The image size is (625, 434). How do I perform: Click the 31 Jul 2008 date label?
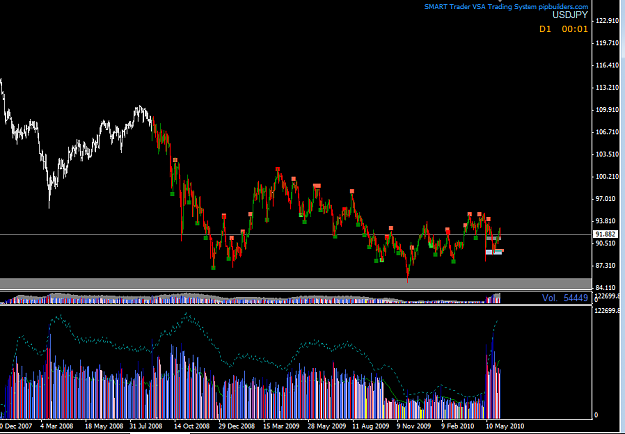146,426
